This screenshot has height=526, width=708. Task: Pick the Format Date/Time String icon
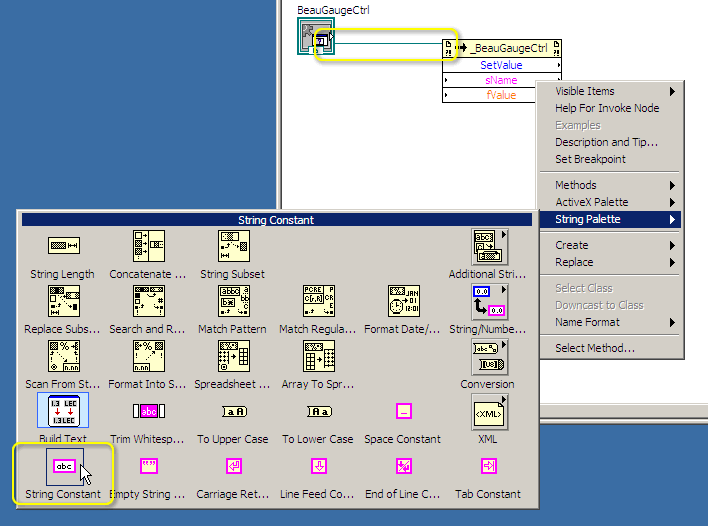tap(404, 301)
